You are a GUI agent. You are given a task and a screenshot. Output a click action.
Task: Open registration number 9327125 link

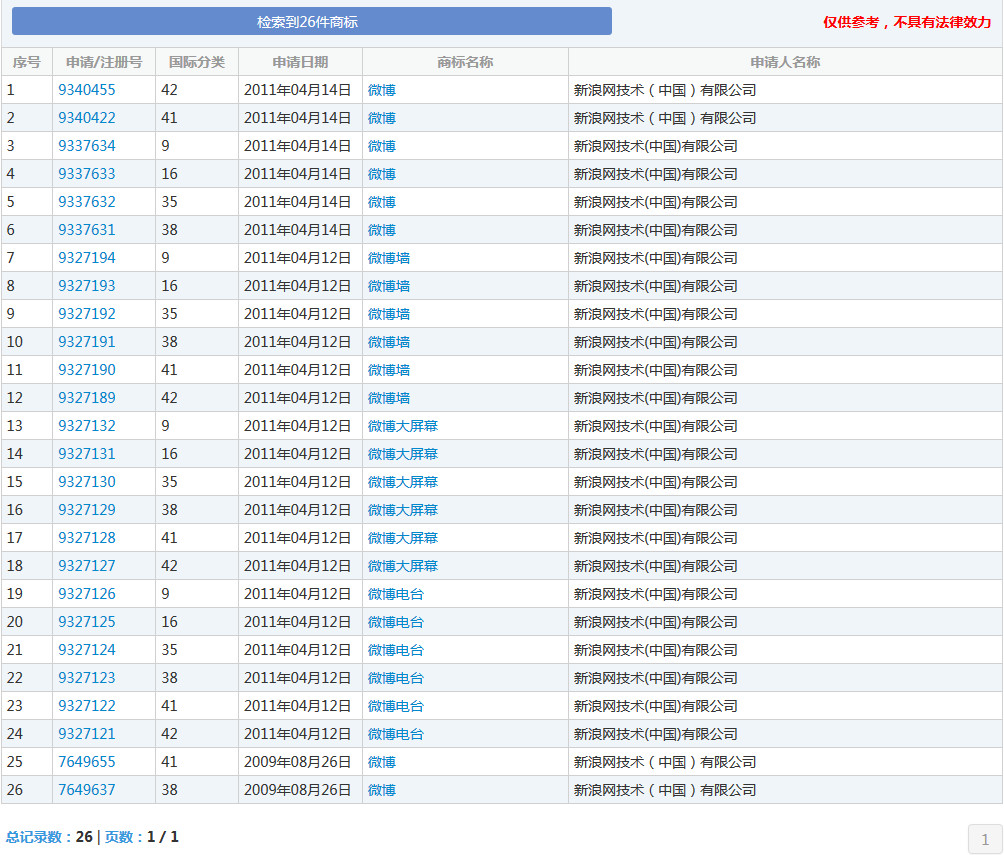coord(86,622)
